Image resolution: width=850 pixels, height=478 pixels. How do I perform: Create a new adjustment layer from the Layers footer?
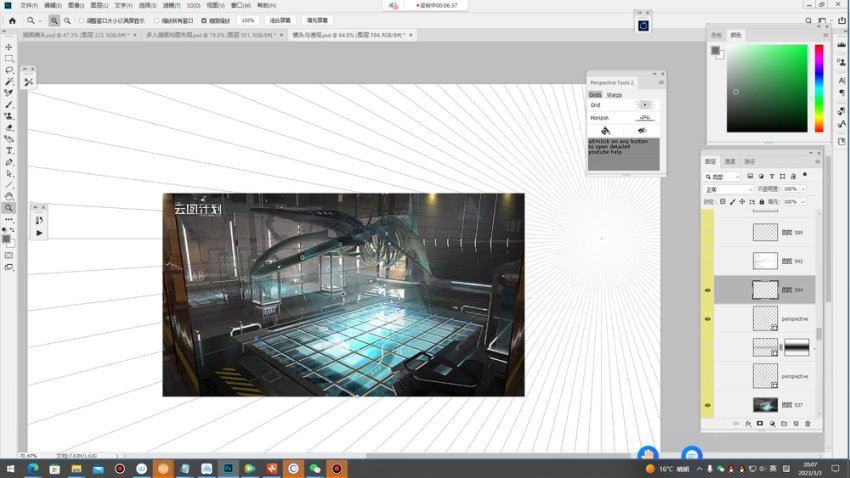[772, 424]
